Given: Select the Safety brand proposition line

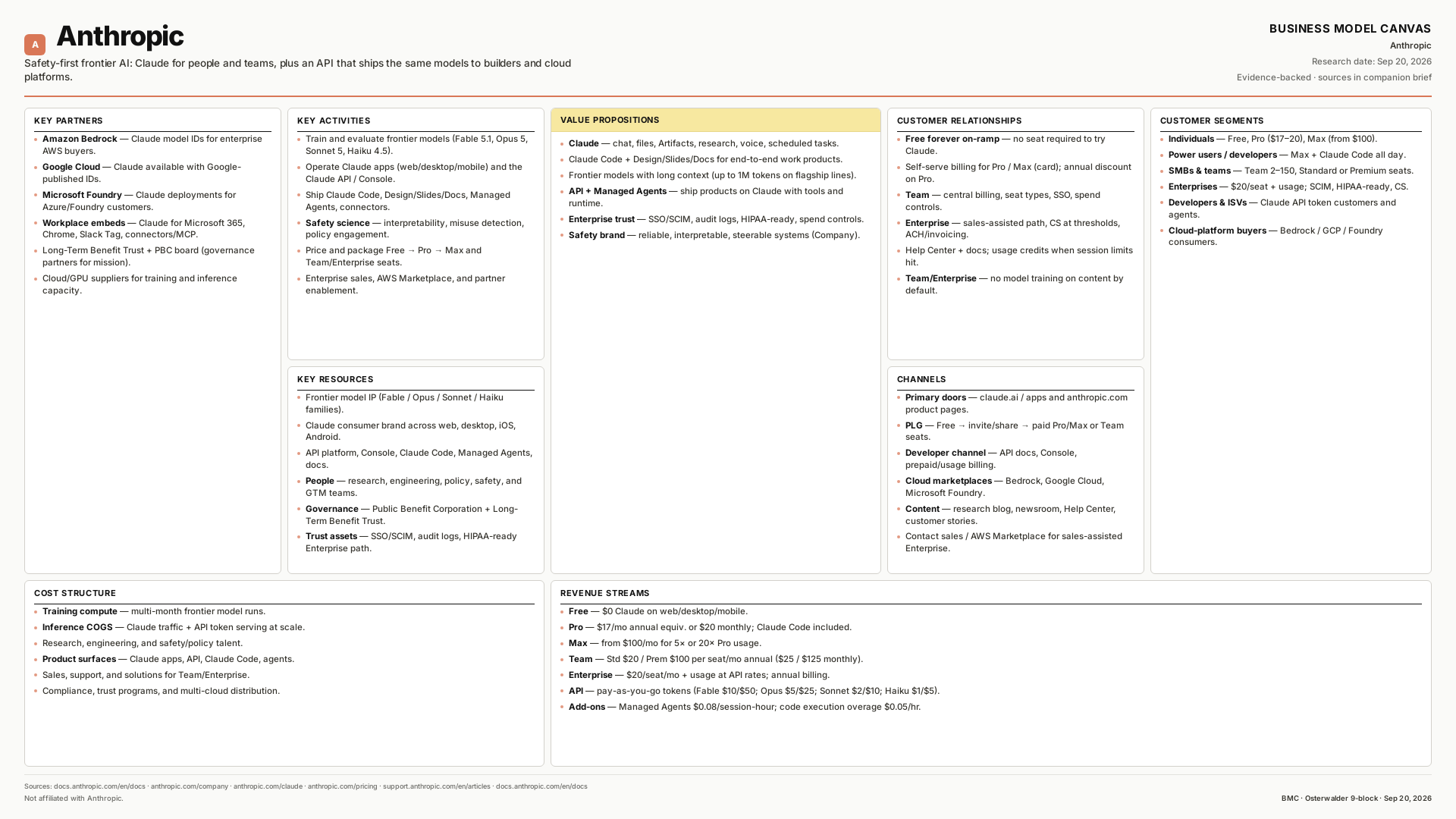Looking at the screenshot, I should click(715, 235).
